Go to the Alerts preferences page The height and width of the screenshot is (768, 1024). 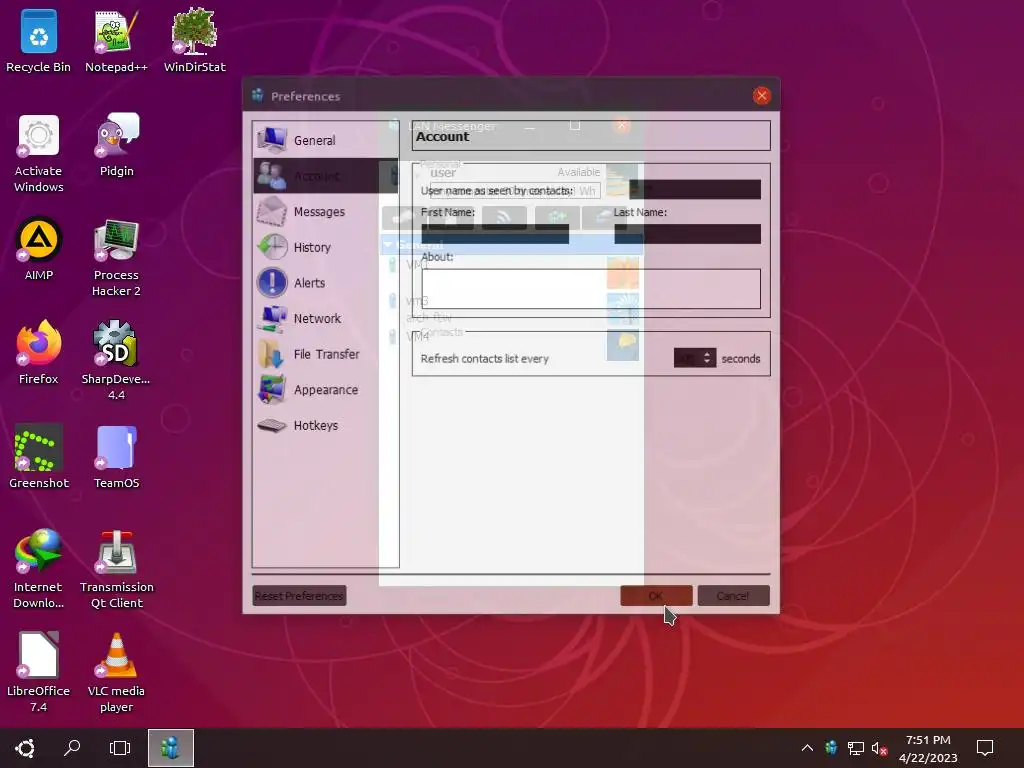click(x=325, y=283)
